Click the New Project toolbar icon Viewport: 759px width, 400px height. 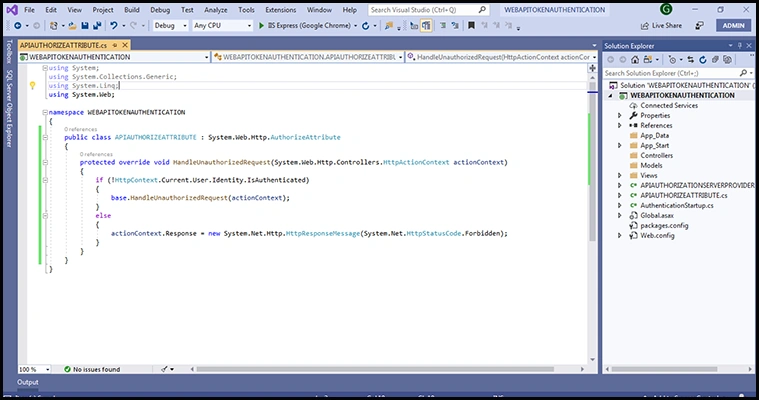tap(54, 26)
